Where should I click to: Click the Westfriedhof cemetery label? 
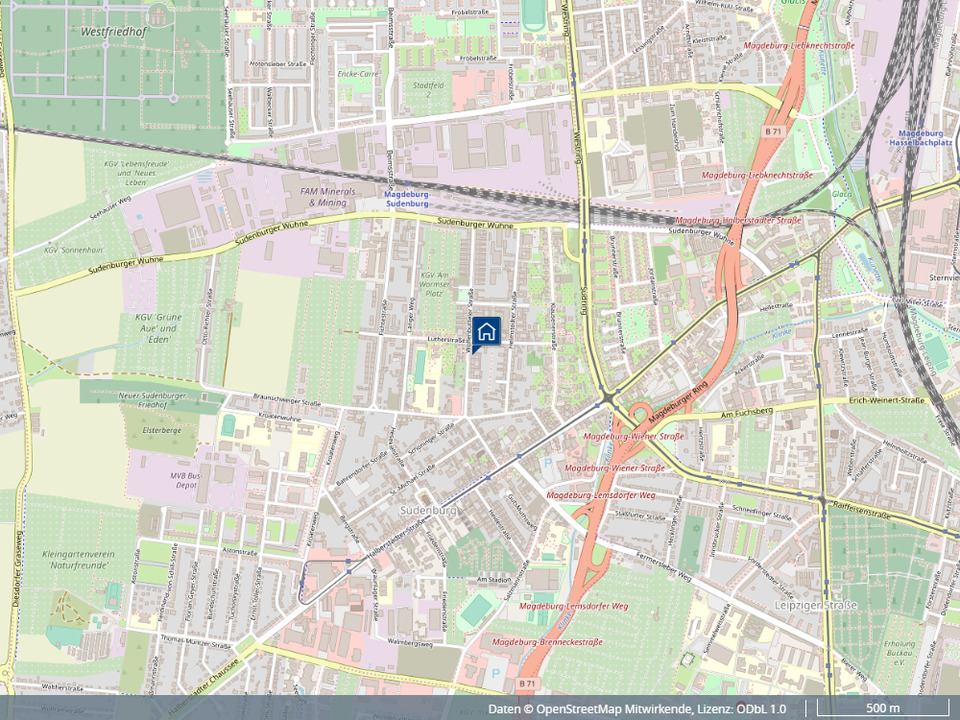pyautogui.click(x=113, y=32)
